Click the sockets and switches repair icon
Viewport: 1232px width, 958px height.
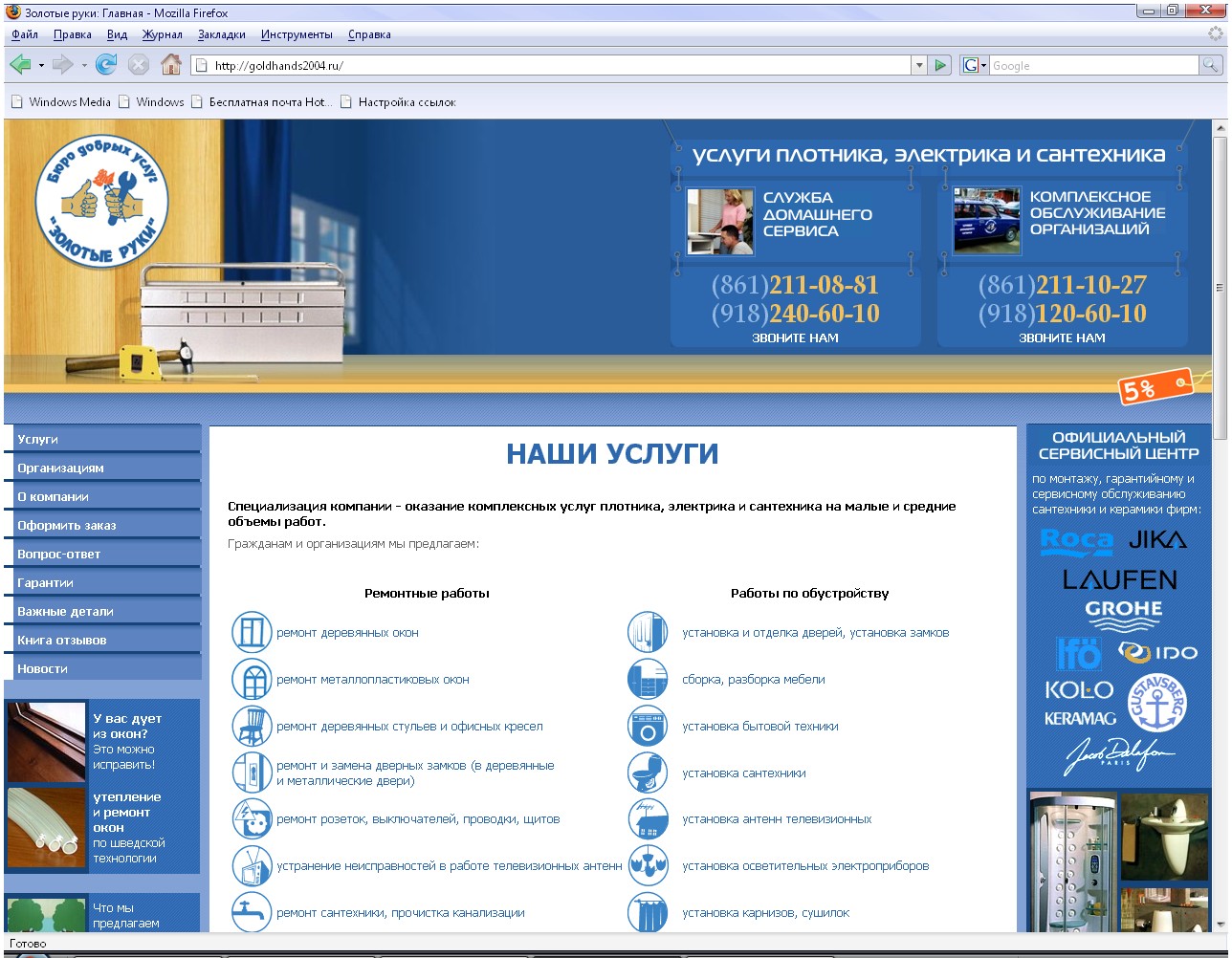252,818
